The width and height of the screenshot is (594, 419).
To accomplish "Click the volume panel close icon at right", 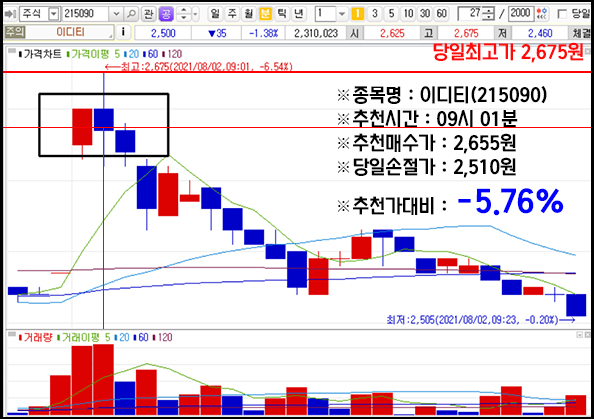I will (588, 335).
